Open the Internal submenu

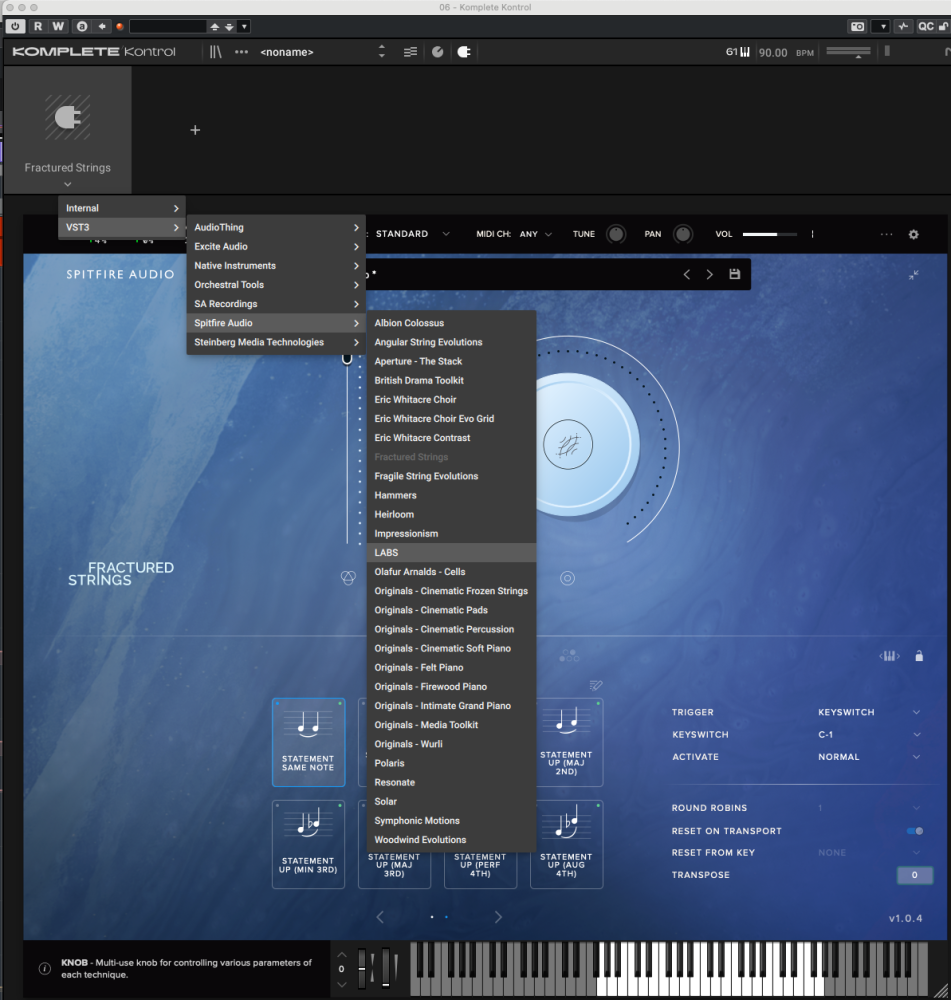pyautogui.click(x=122, y=208)
